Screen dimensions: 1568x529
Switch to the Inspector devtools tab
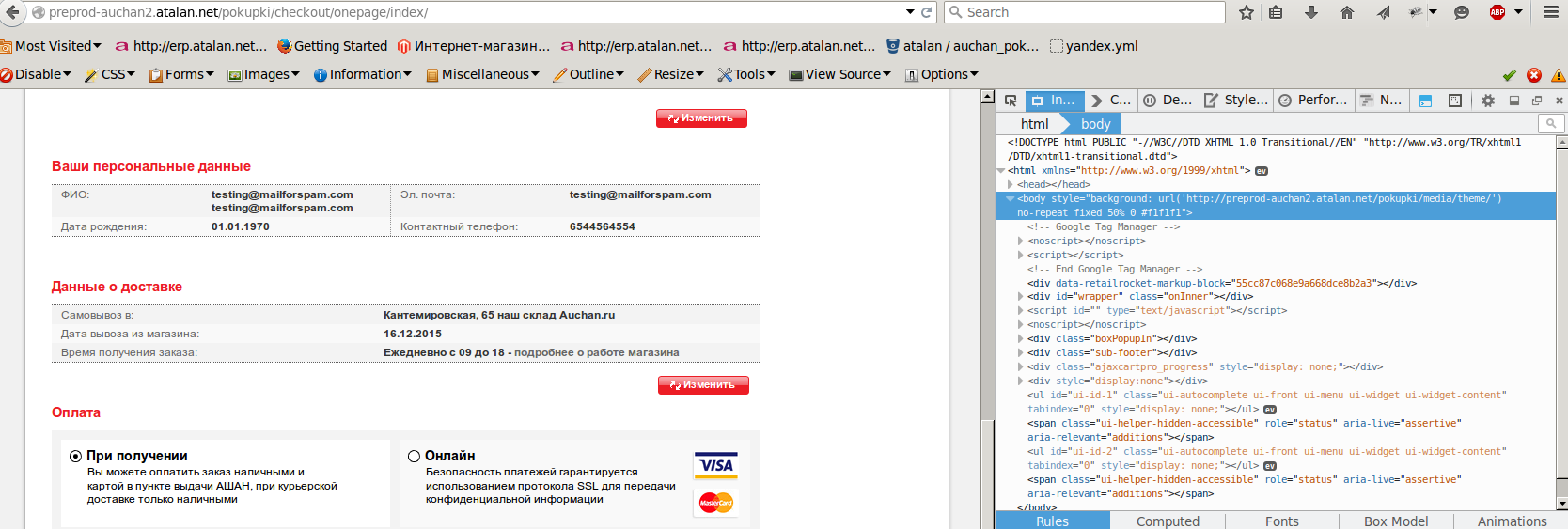[x=1053, y=100]
